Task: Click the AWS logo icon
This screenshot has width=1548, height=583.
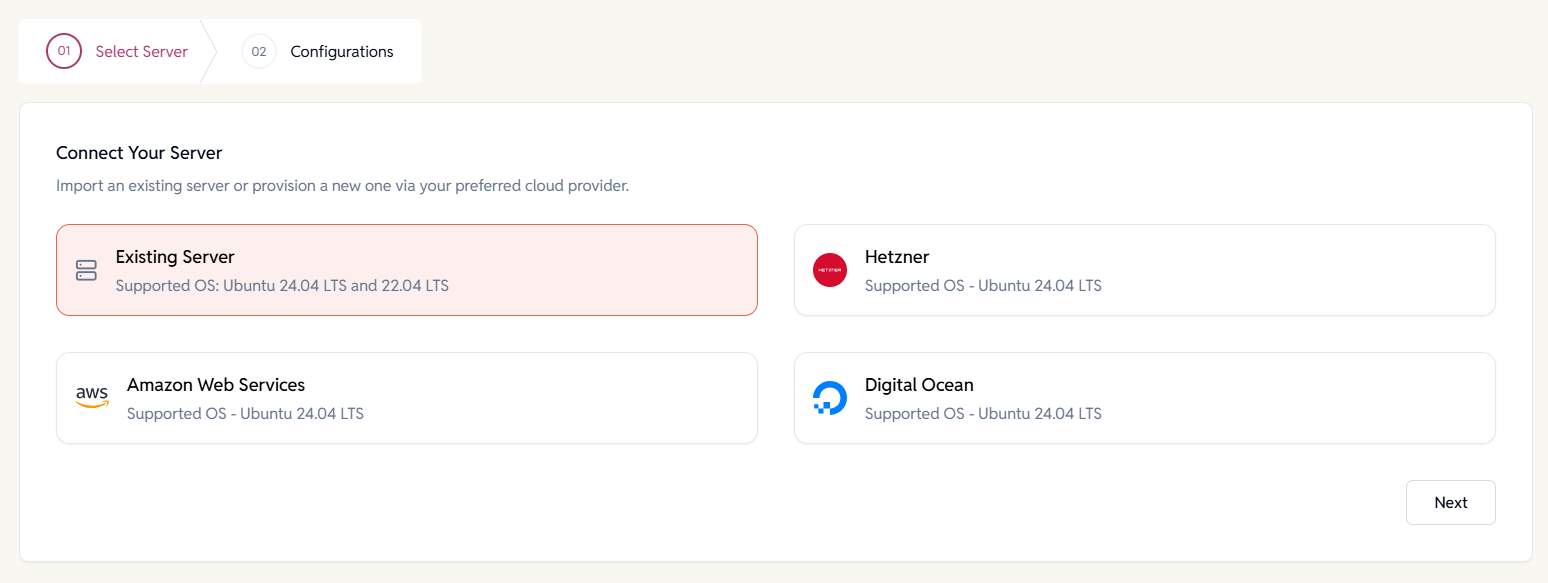Action: pos(92,398)
